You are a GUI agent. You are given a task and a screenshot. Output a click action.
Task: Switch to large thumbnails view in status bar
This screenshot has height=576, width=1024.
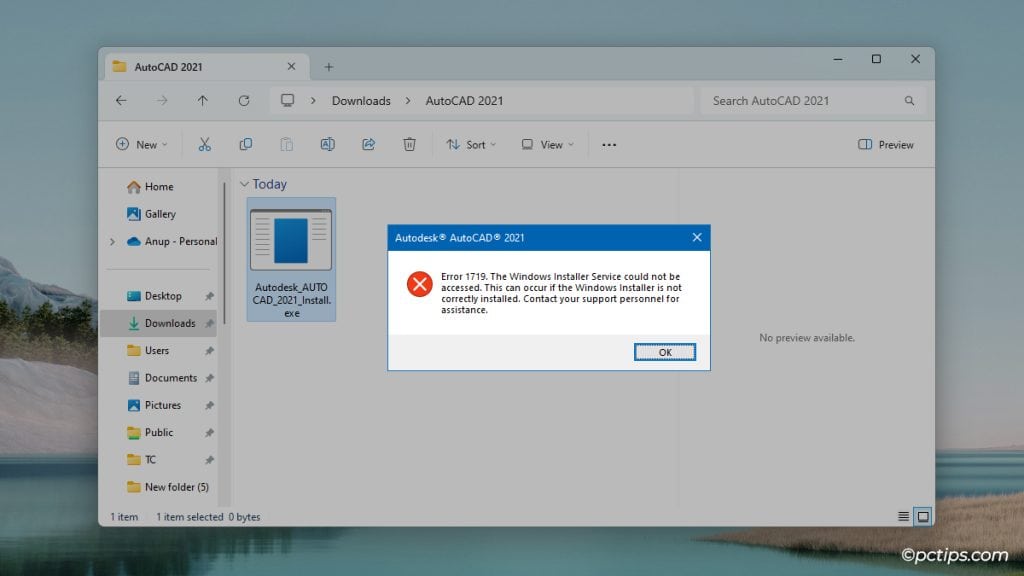pyautogui.click(x=921, y=516)
